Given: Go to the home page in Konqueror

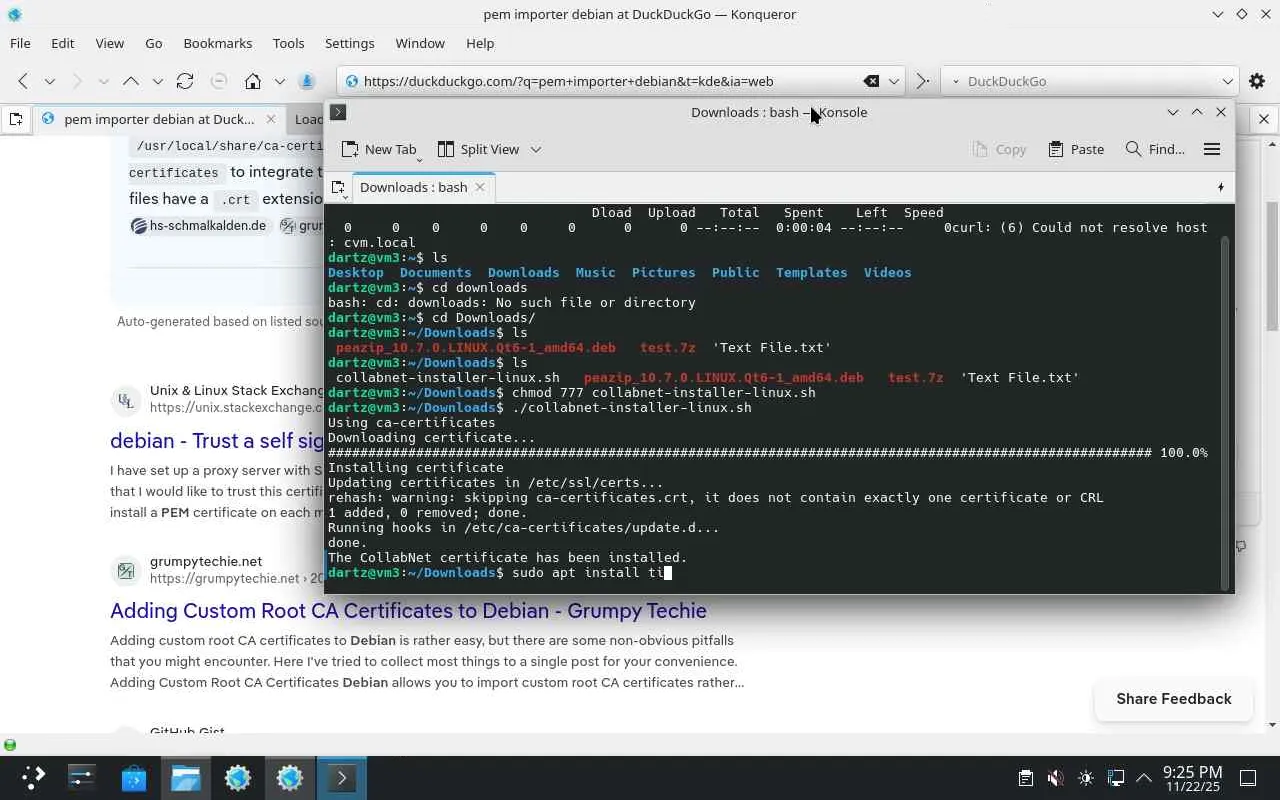Looking at the screenshot, I should coord(253,81).
